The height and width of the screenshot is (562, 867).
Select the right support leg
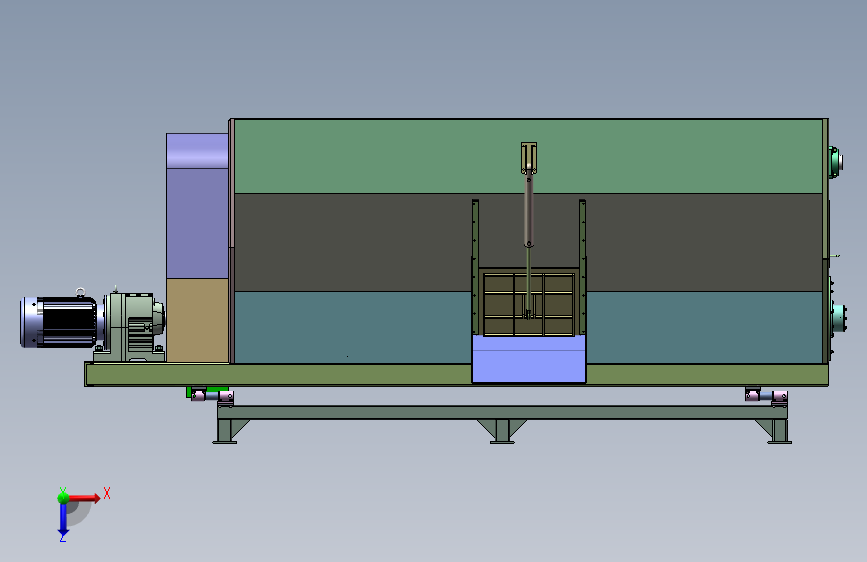pos(779,431)
